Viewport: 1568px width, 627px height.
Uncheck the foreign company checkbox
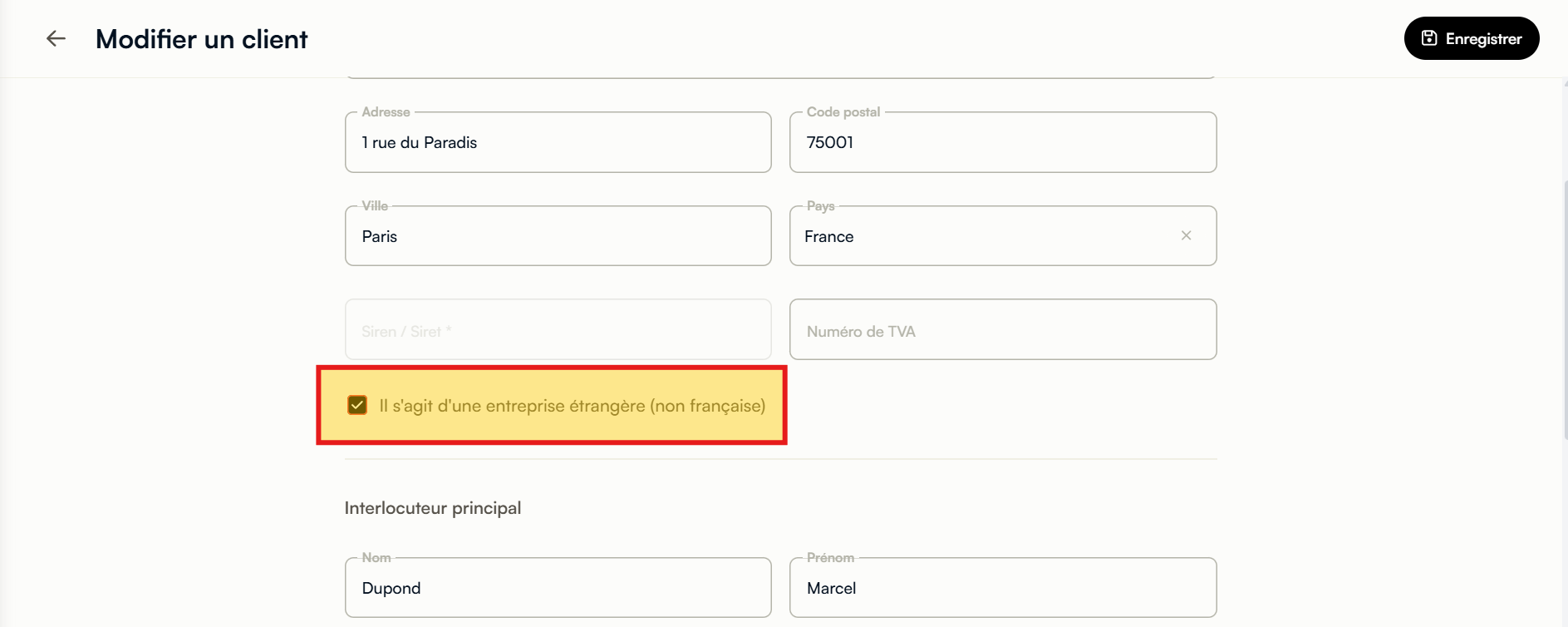pos(357,405)
